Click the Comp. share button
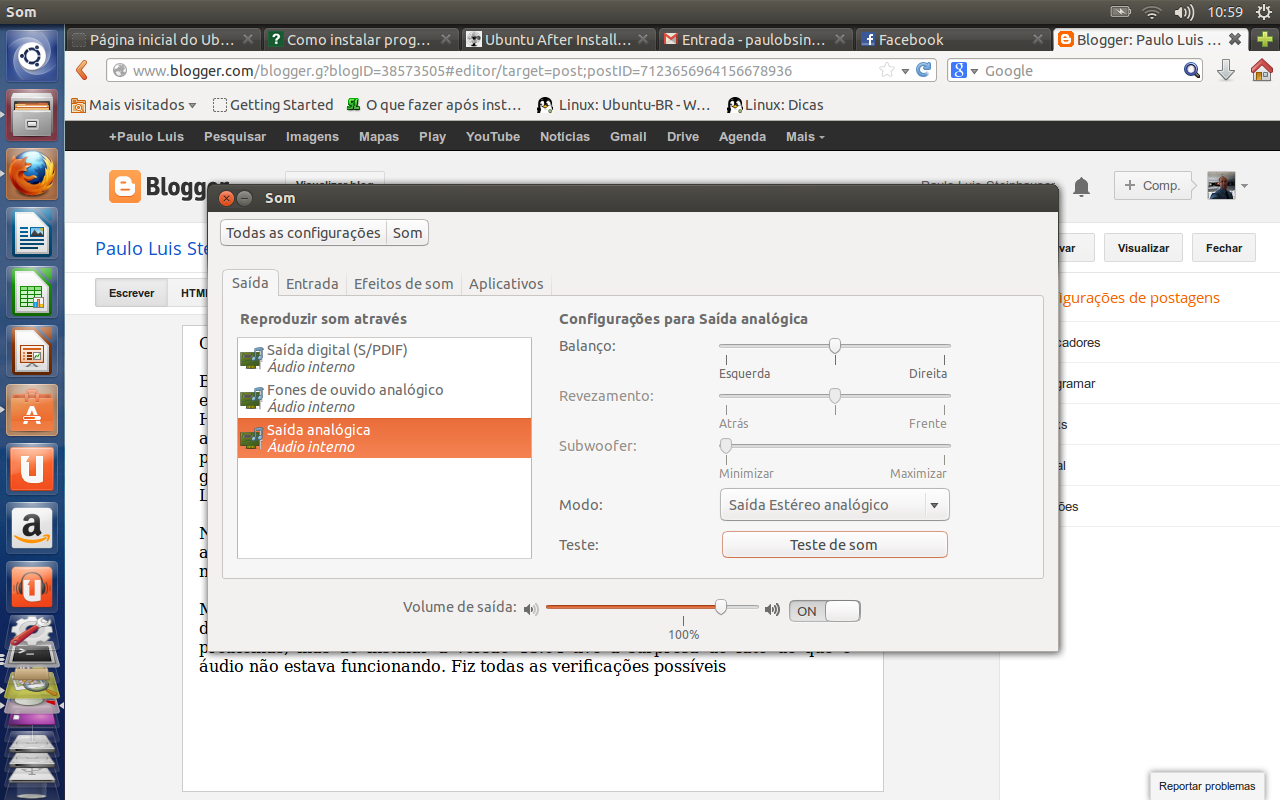Viewport: 1280px width, 800px height. (x=1152, y=185)
